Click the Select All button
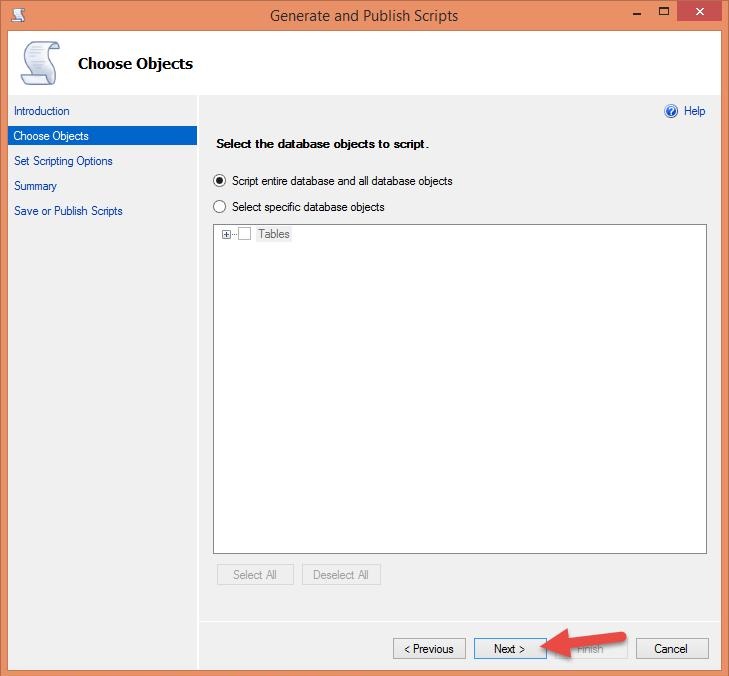Screen dimensions: 729x676 [255, 575]
